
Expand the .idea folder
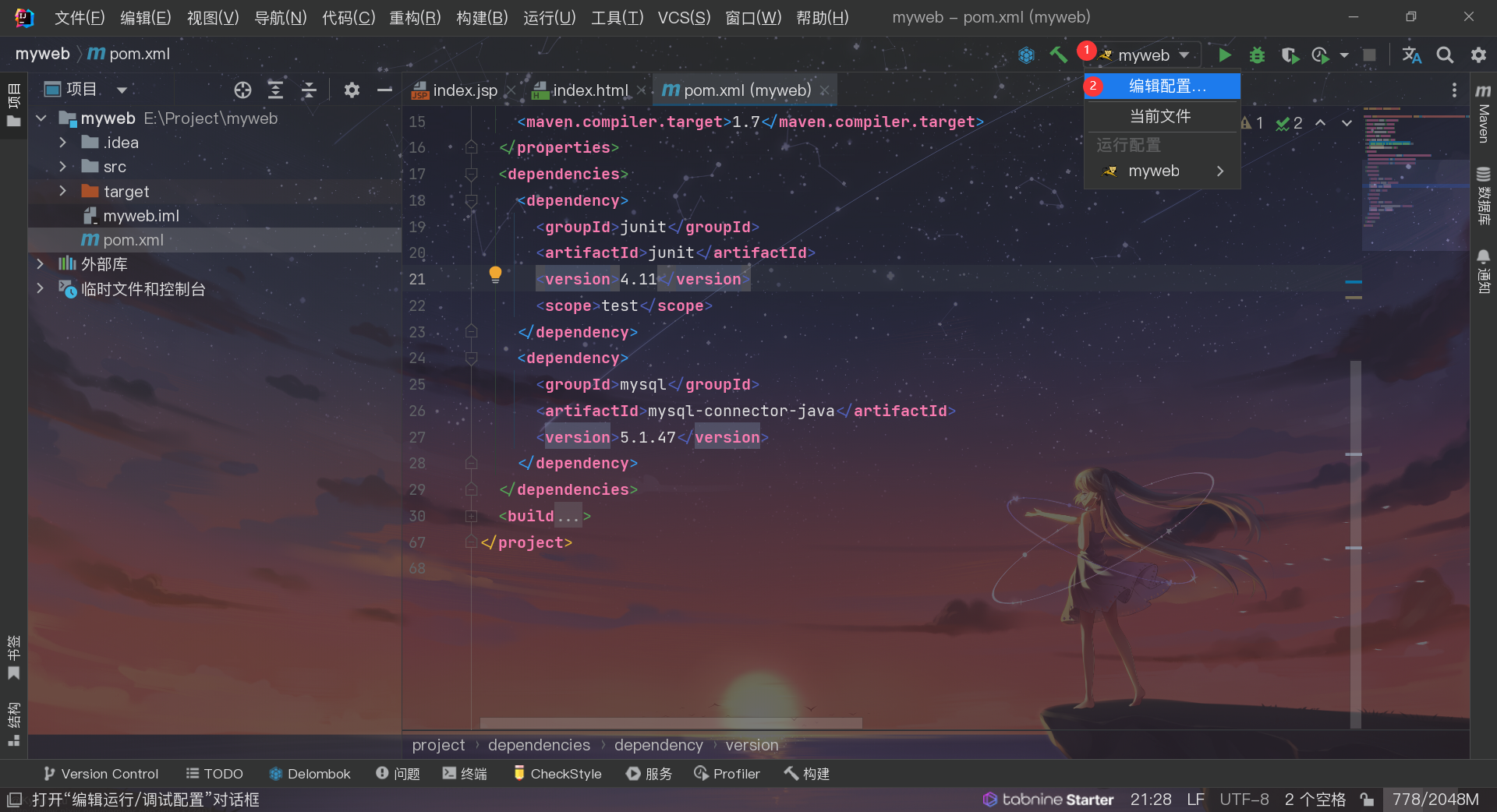63,143
